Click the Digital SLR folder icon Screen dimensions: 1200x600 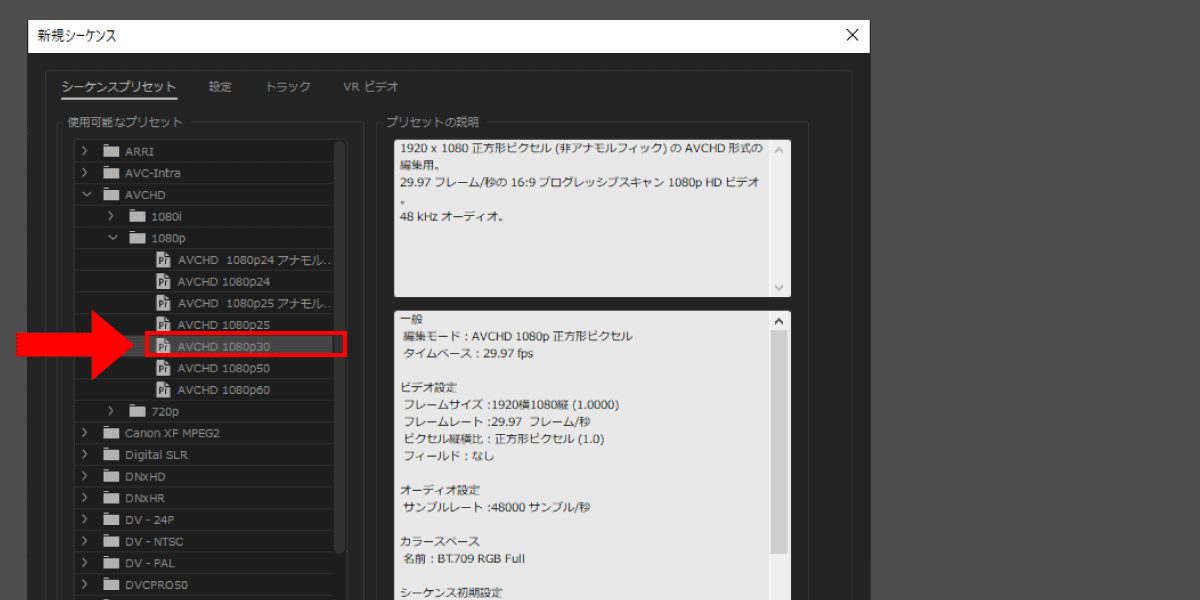(111, 455)
